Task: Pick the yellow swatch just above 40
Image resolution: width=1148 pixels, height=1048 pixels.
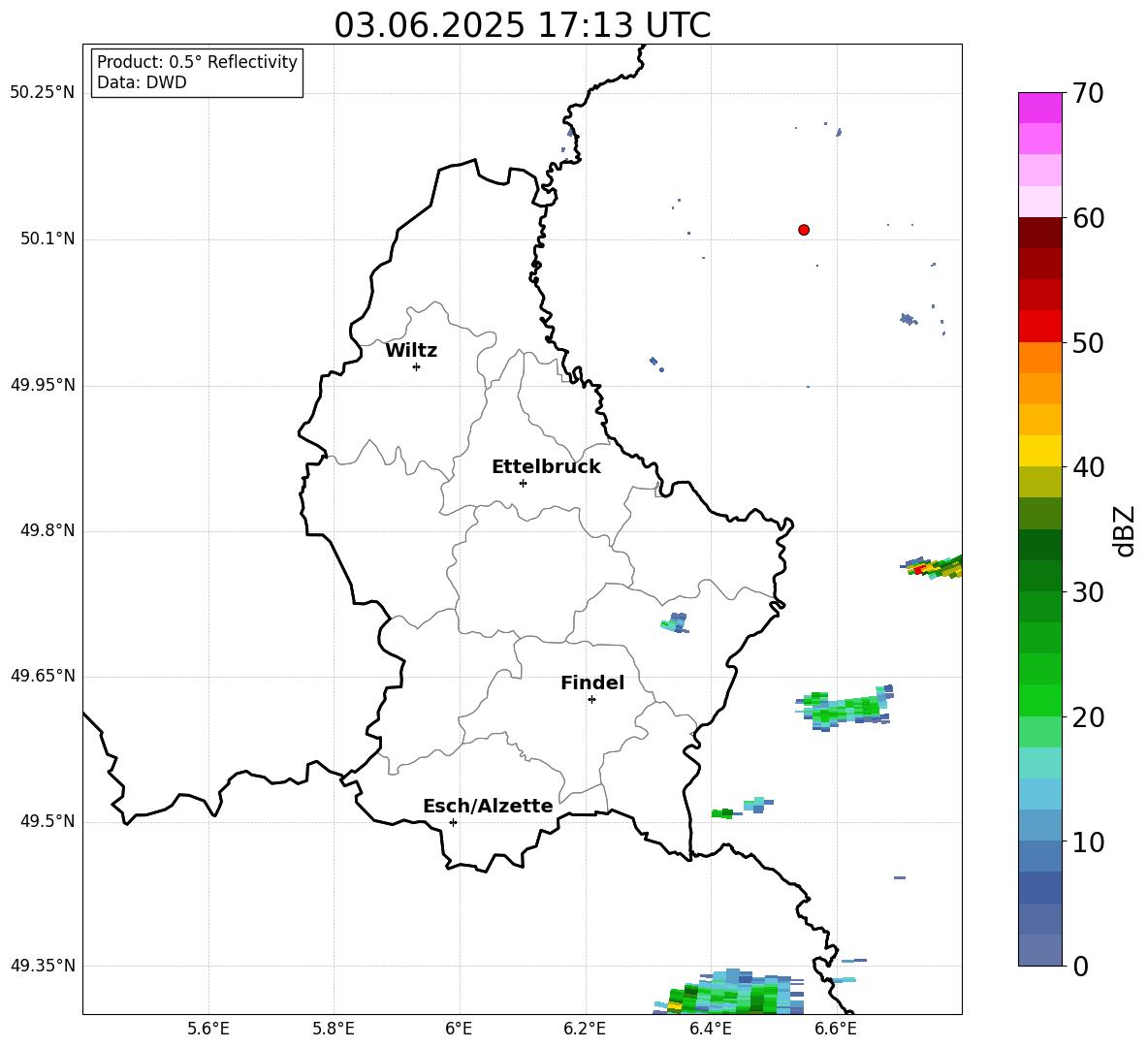Action: tap(1039, 451)
